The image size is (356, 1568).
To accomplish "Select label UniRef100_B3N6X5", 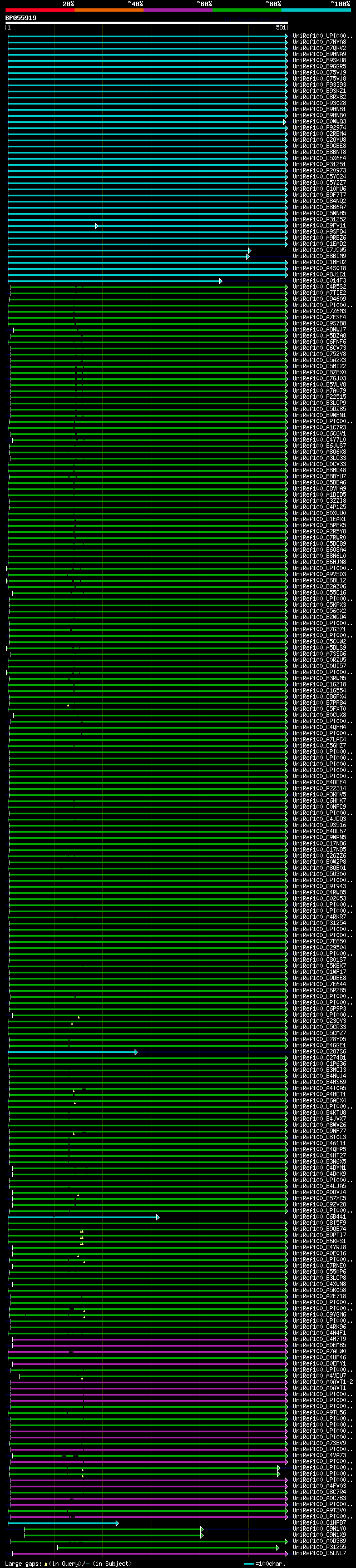I will point(319,1161).
